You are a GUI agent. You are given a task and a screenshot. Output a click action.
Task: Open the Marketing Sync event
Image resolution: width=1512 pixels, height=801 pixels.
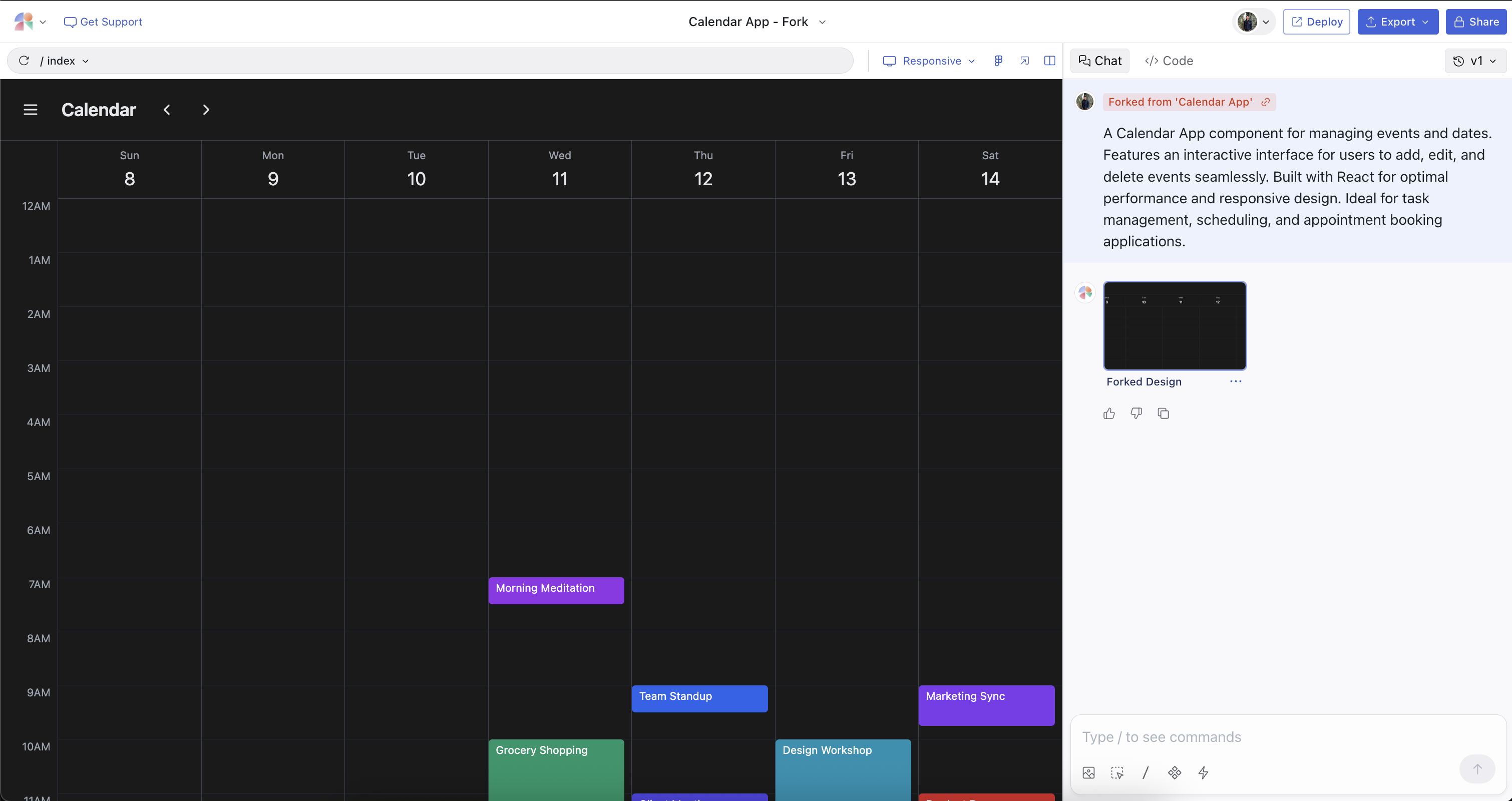(987, 705)
